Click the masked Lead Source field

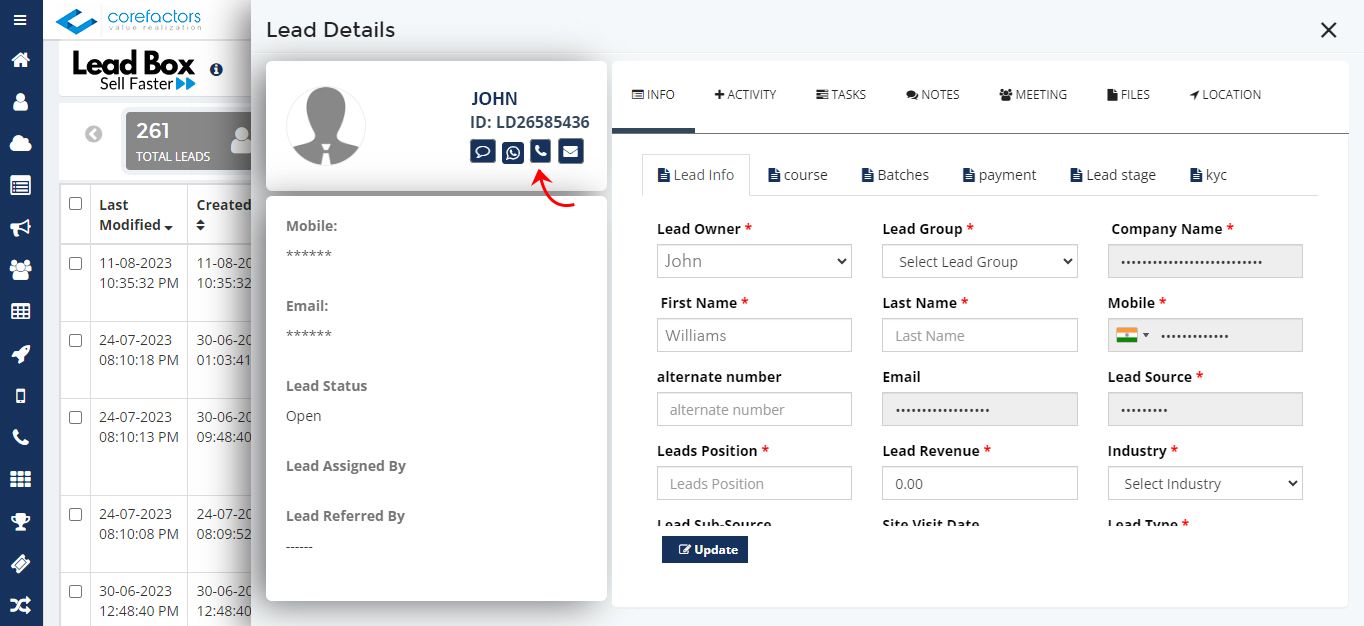tap(1205, 409)
